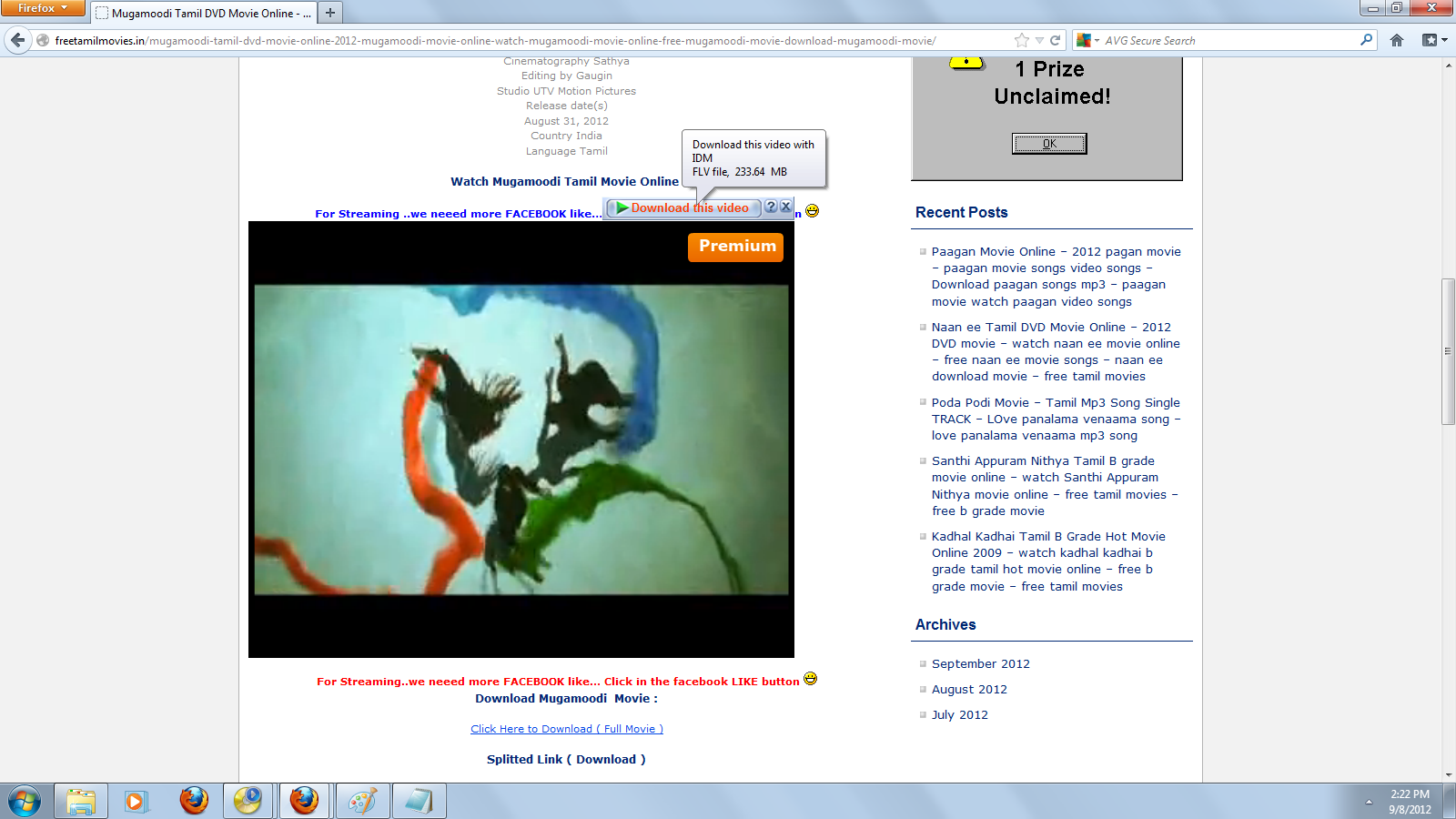This screenshot has height=819, width=1456.
Task: Open Click Here to Download Full Movie link
Action: click(x=567, y=729)
